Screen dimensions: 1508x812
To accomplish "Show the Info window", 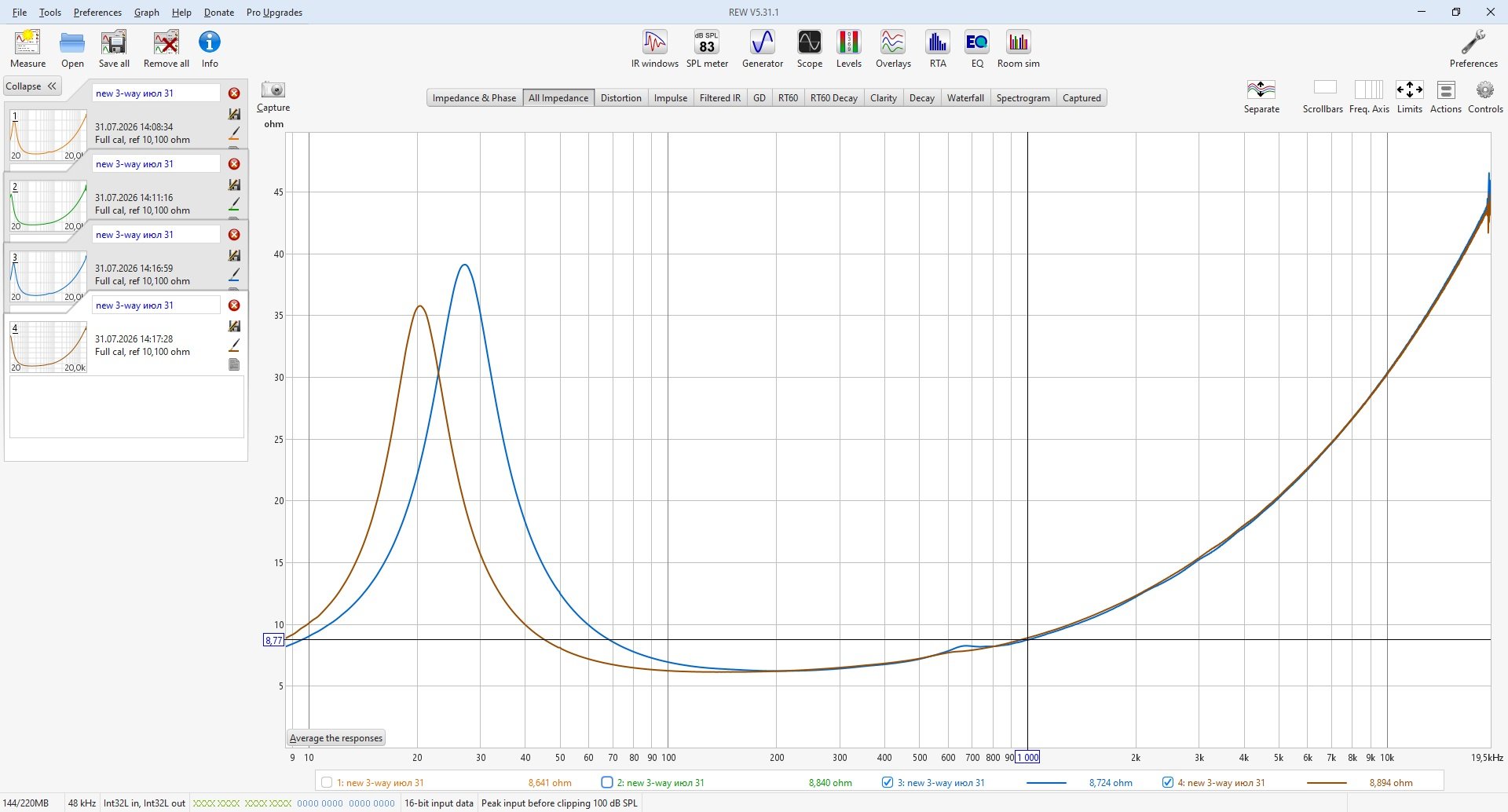I will coord(210,48).
